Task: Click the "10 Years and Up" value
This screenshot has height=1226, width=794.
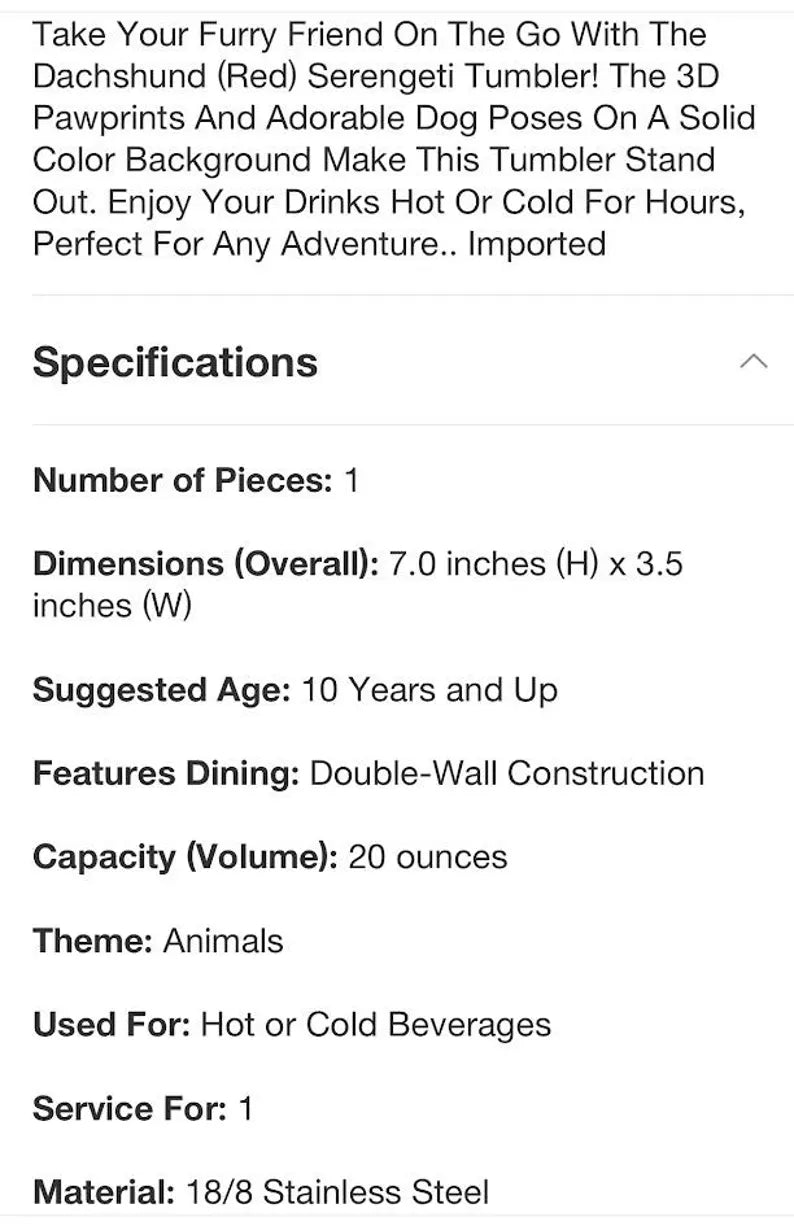Action: (x=429, y=690)
